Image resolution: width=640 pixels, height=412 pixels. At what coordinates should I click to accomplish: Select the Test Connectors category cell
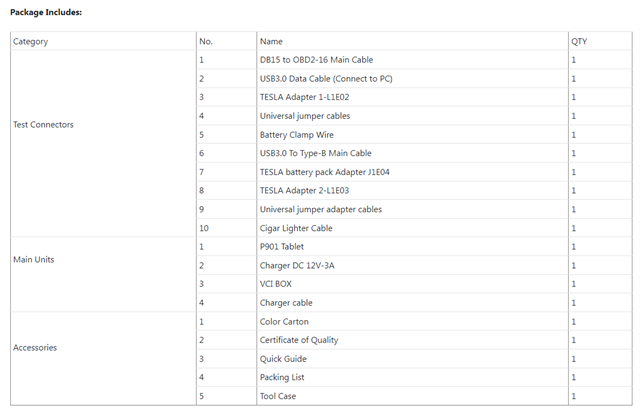click(103, 144)
